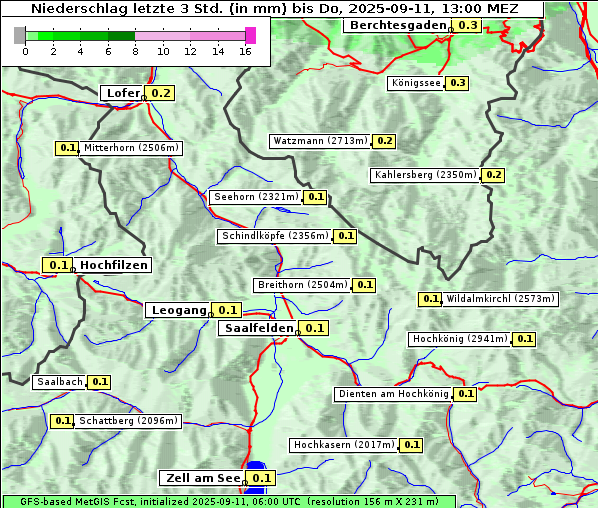Click Seehorn's 0.1 value box
The height and width of the screenshot is (508, 598).
pyautogui.click(x=315, y=197)
